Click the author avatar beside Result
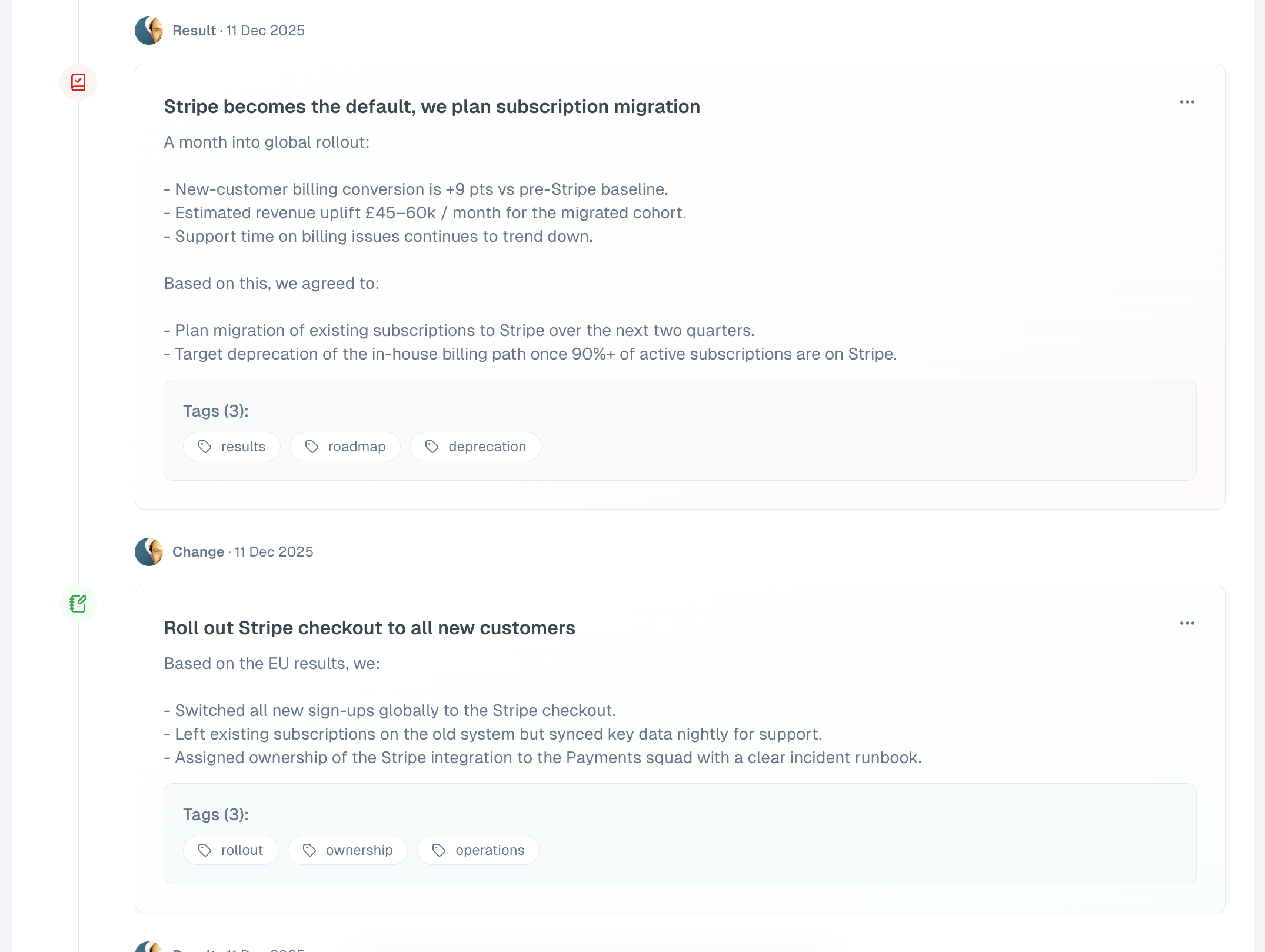Screen dimensions: 1265x952 (x=149, y=30)
